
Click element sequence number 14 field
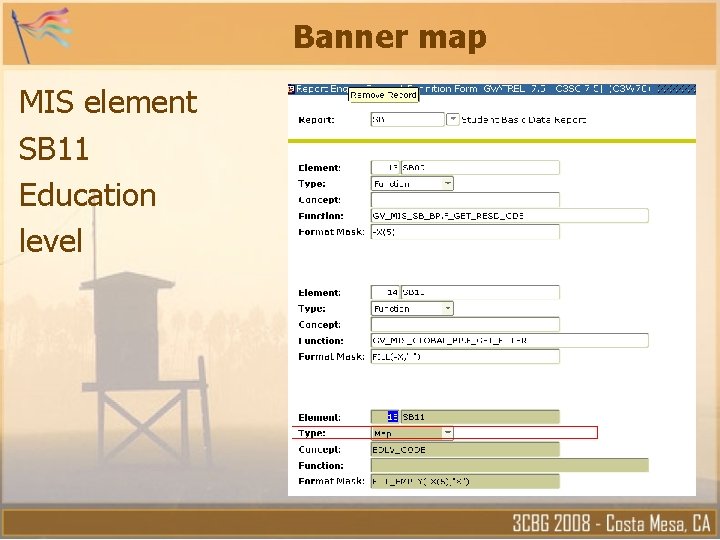pos(385,292)
